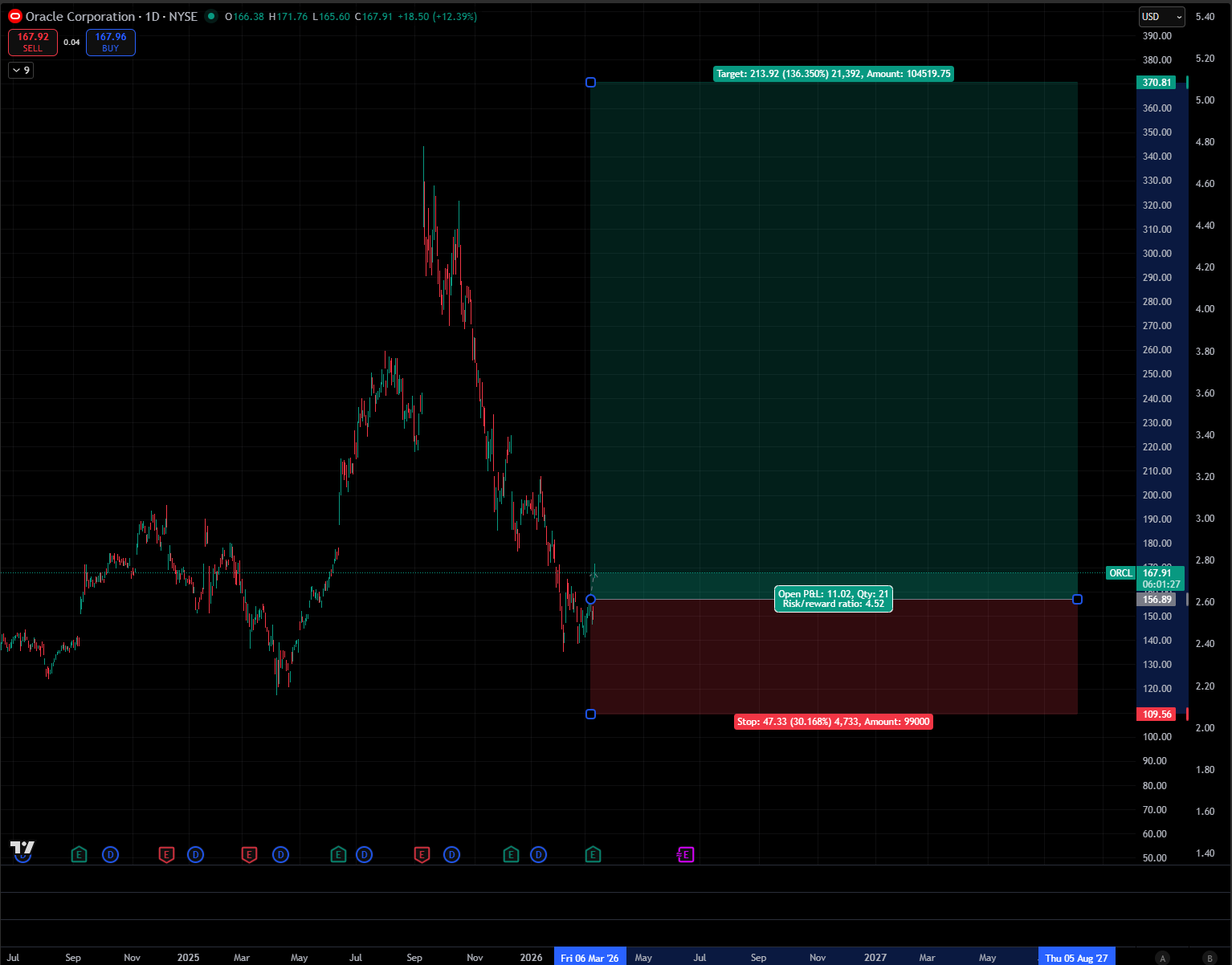Click the O166.38 open value
This screenshot has height=965, width=1232.
click(244, 16)
